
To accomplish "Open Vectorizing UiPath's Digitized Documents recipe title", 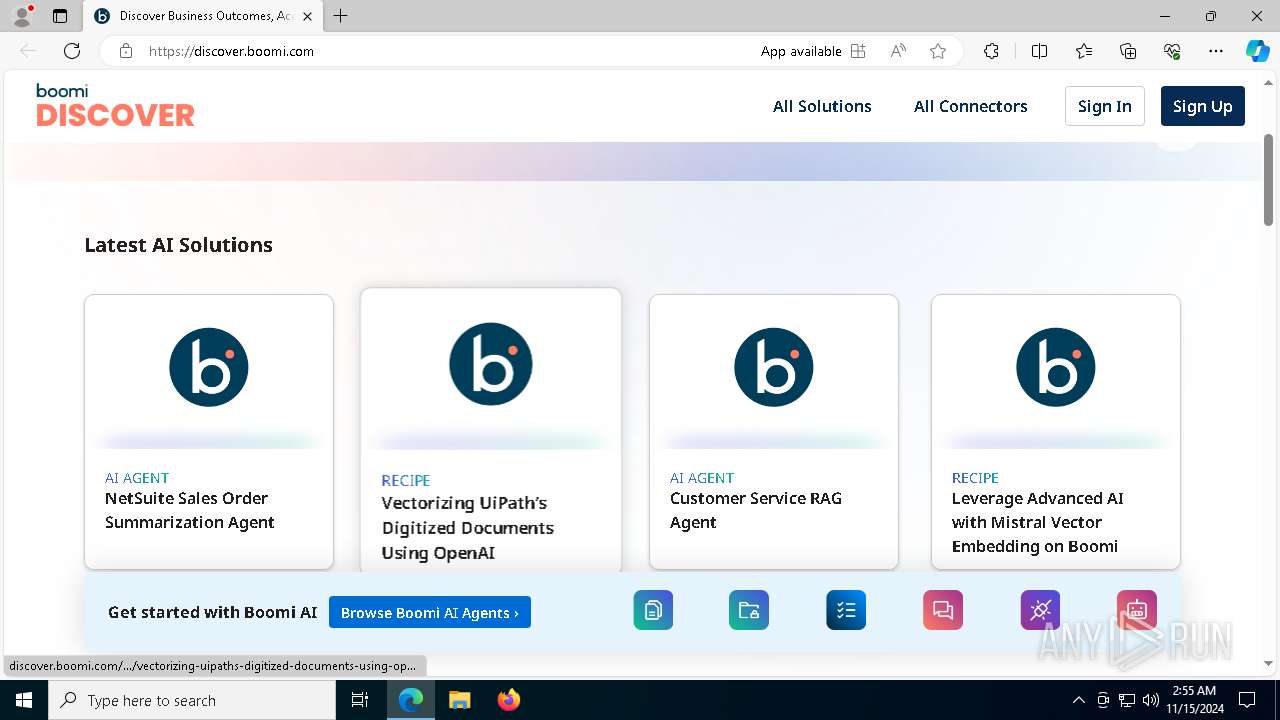I will tap(468, 528).
